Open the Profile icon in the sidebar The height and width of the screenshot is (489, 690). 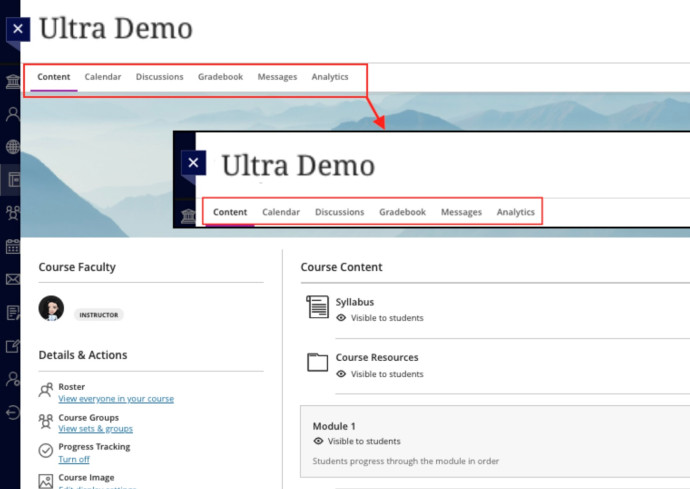click(x=13, y=114)
